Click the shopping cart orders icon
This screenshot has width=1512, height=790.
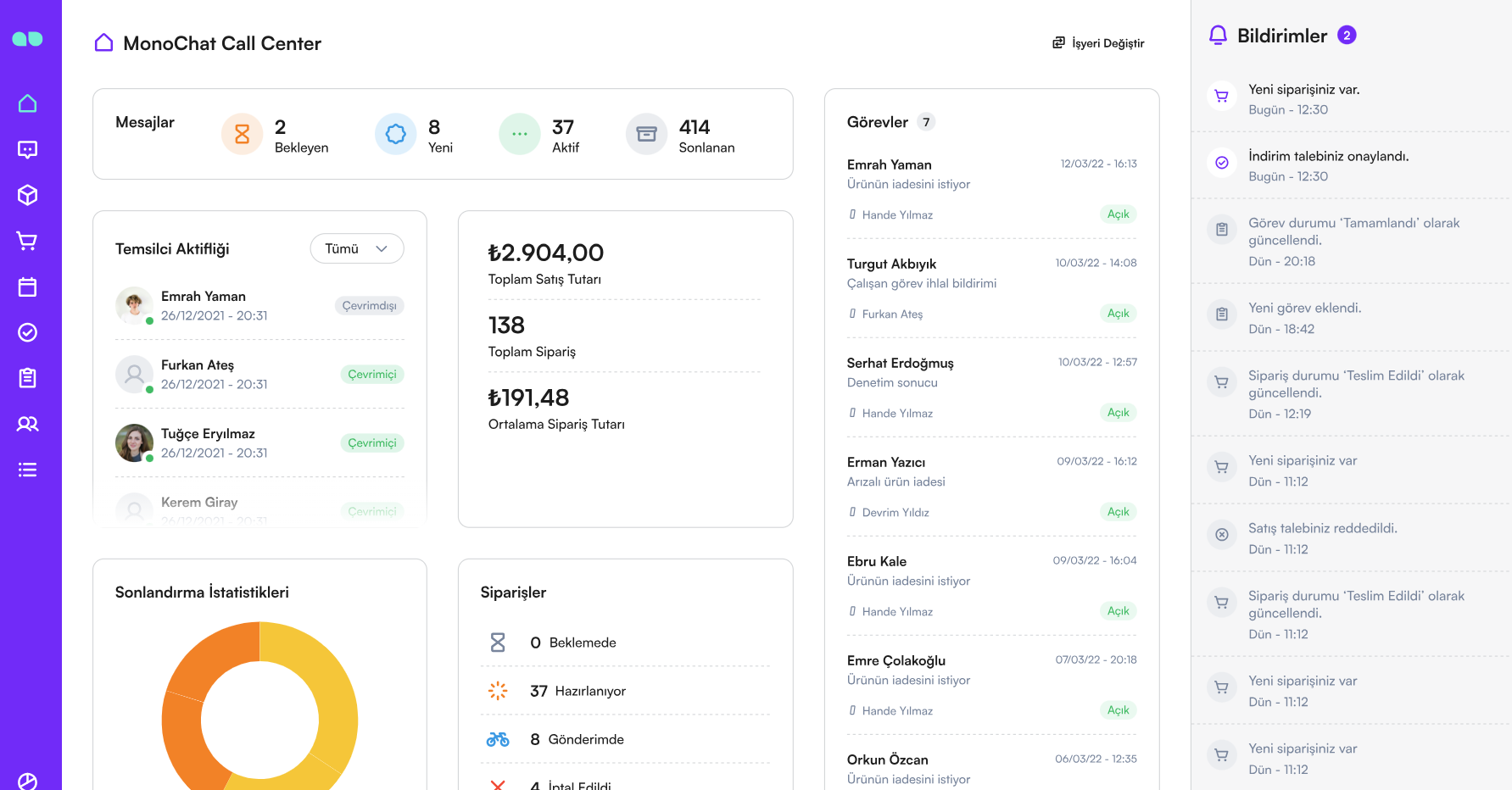(x=28, y=241)
